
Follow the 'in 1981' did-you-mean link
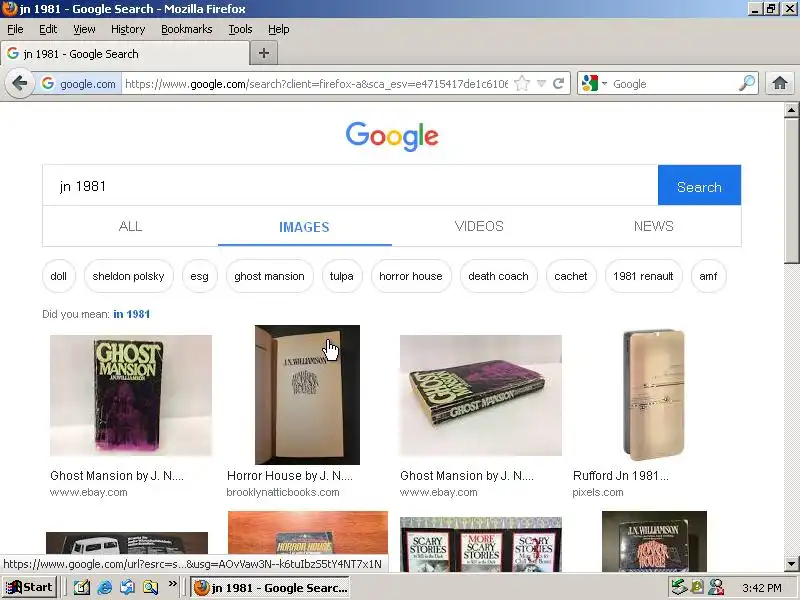click(x=132, y=314)
